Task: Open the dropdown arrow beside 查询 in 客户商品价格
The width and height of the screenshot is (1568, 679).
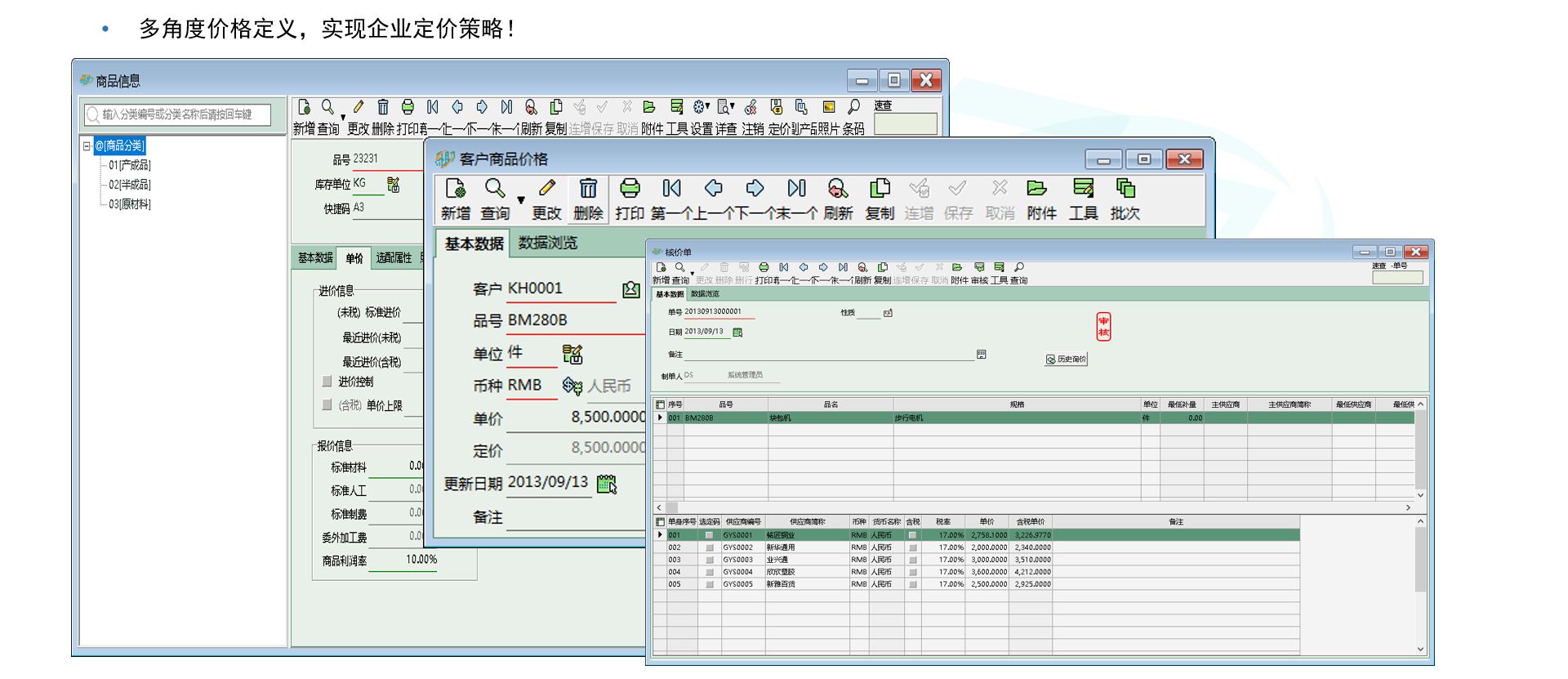Action: pos(521,200)
